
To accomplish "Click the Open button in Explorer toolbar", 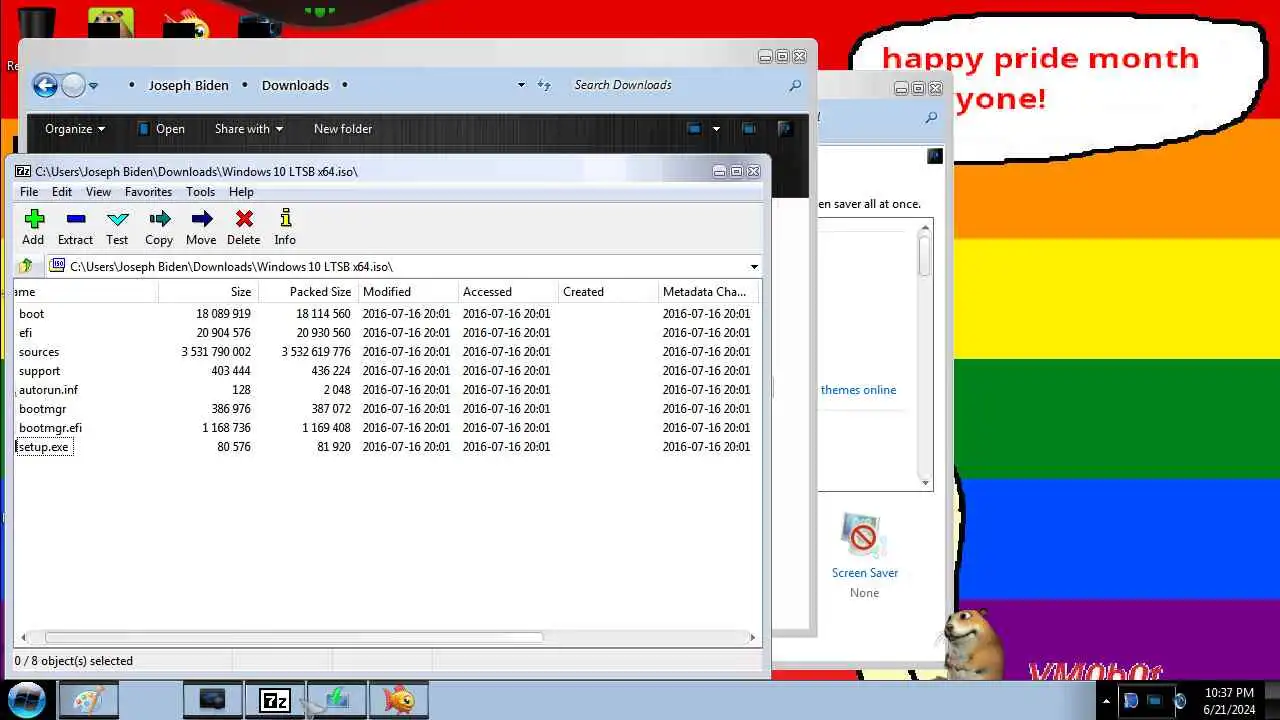I will [160, 129].
